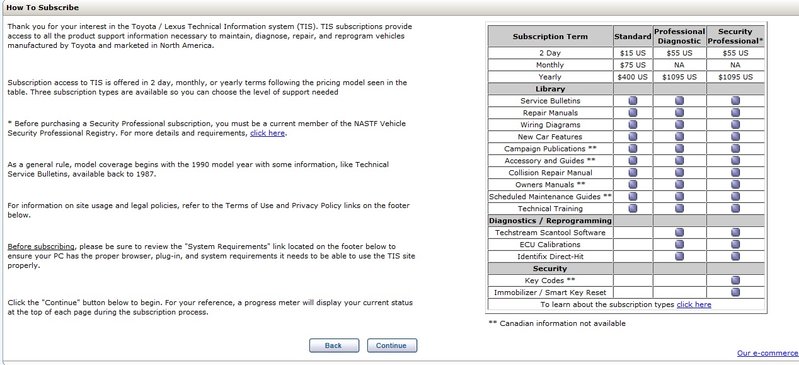Click Security Professional bullet for Campaign Publications
The image size is (799, 365).
point(735,149)
